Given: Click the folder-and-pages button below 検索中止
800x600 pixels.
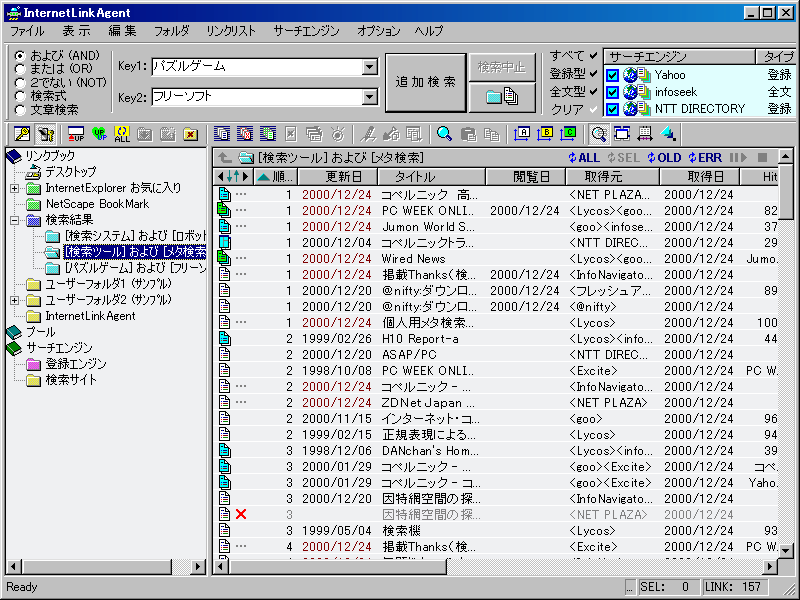Looking at the screenshot, I should pyautogui.click(x=503, y=96).
